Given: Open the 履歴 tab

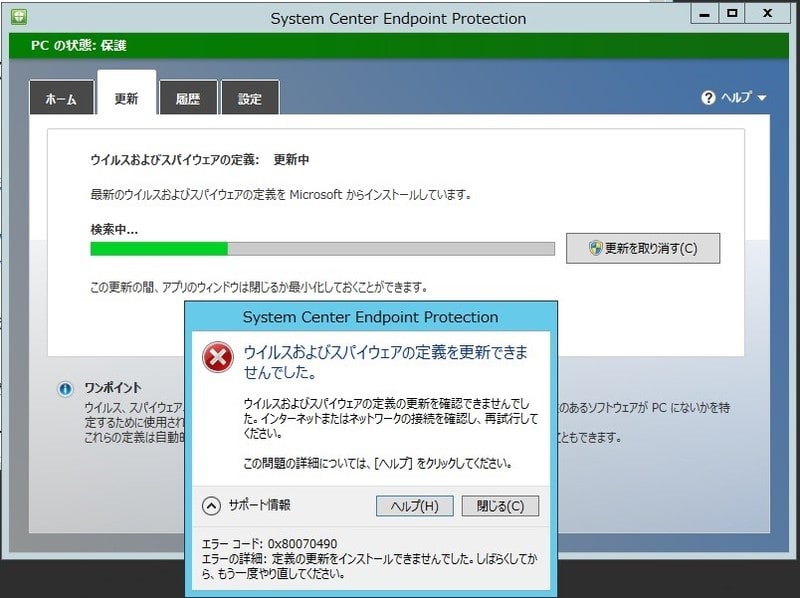Looking at the screenshot, I should (x=188, y=97).
